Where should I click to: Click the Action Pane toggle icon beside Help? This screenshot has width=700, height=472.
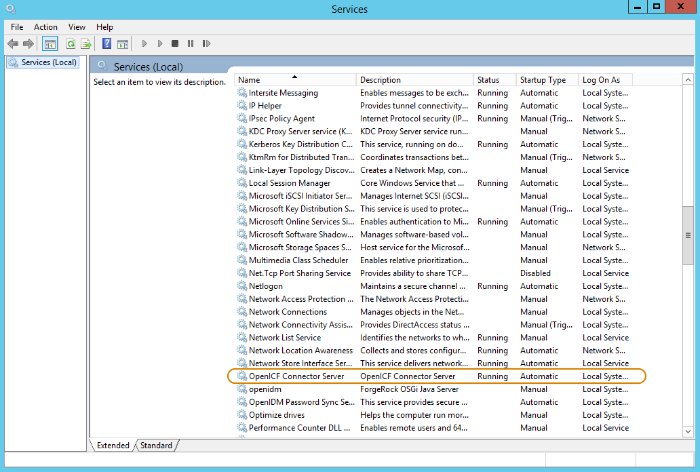click(122, 44)
